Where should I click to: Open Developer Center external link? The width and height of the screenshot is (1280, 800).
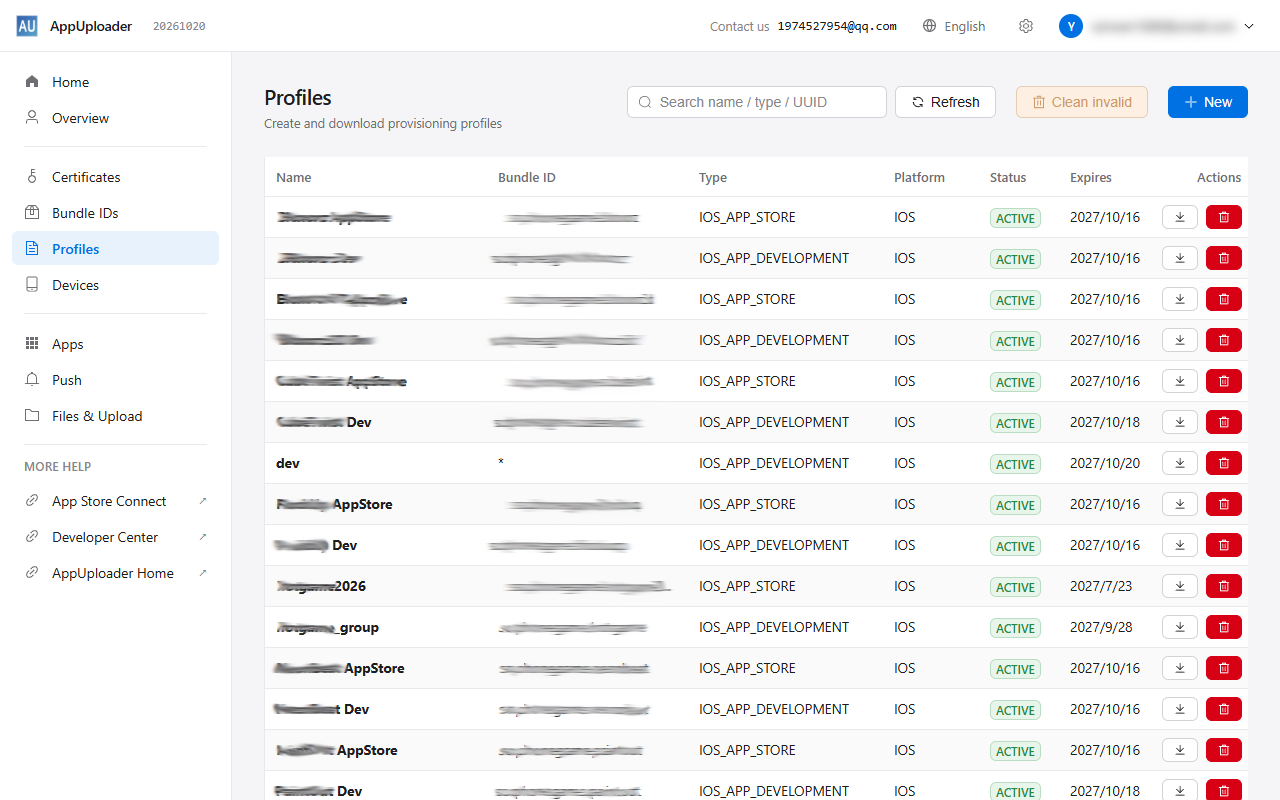[116, 537]
